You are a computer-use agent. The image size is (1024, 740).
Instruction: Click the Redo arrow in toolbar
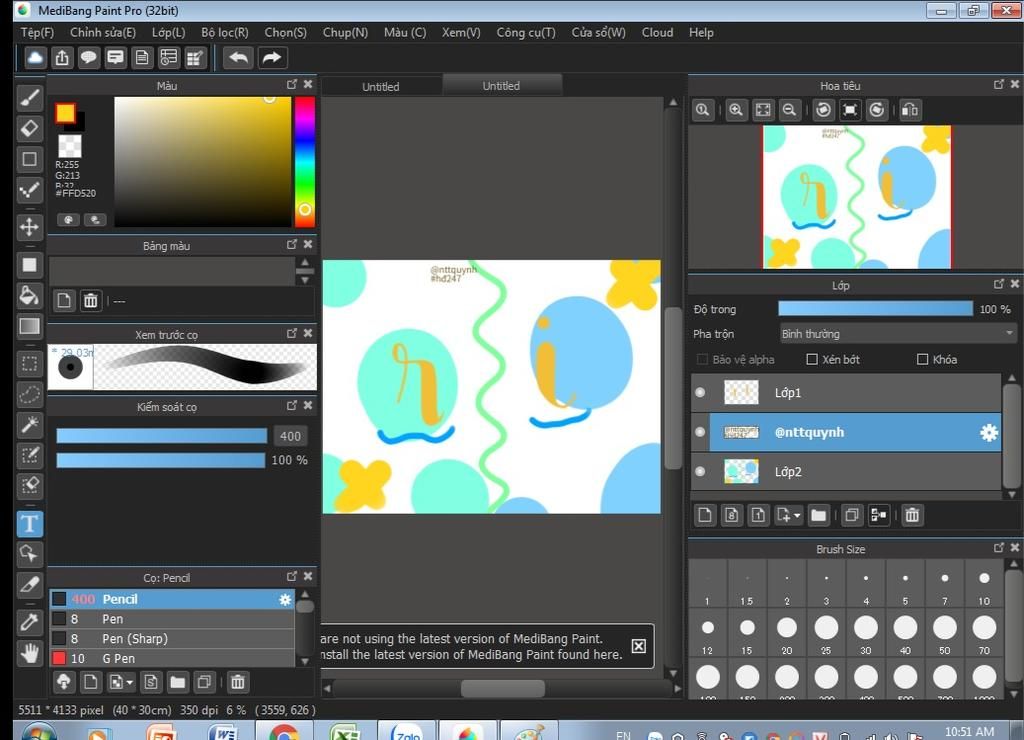pyautogui.click(x=272, y=57)
